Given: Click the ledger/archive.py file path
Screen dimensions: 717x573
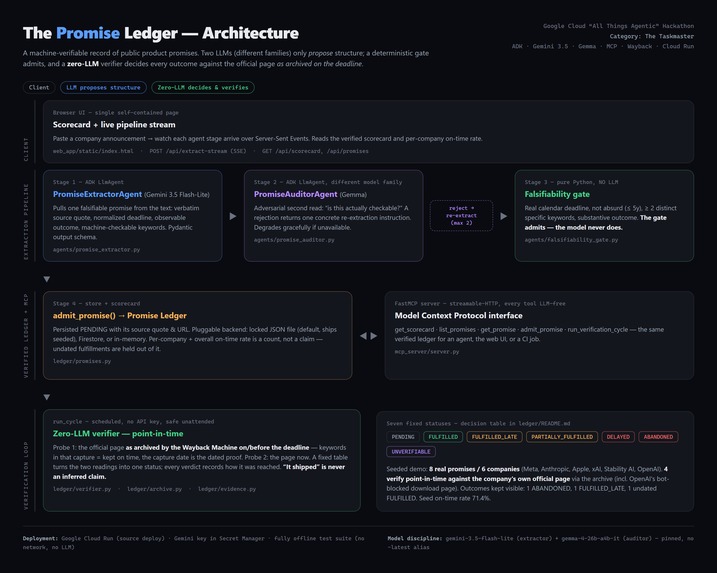Looking at the screenshot, I should [154, 489].
